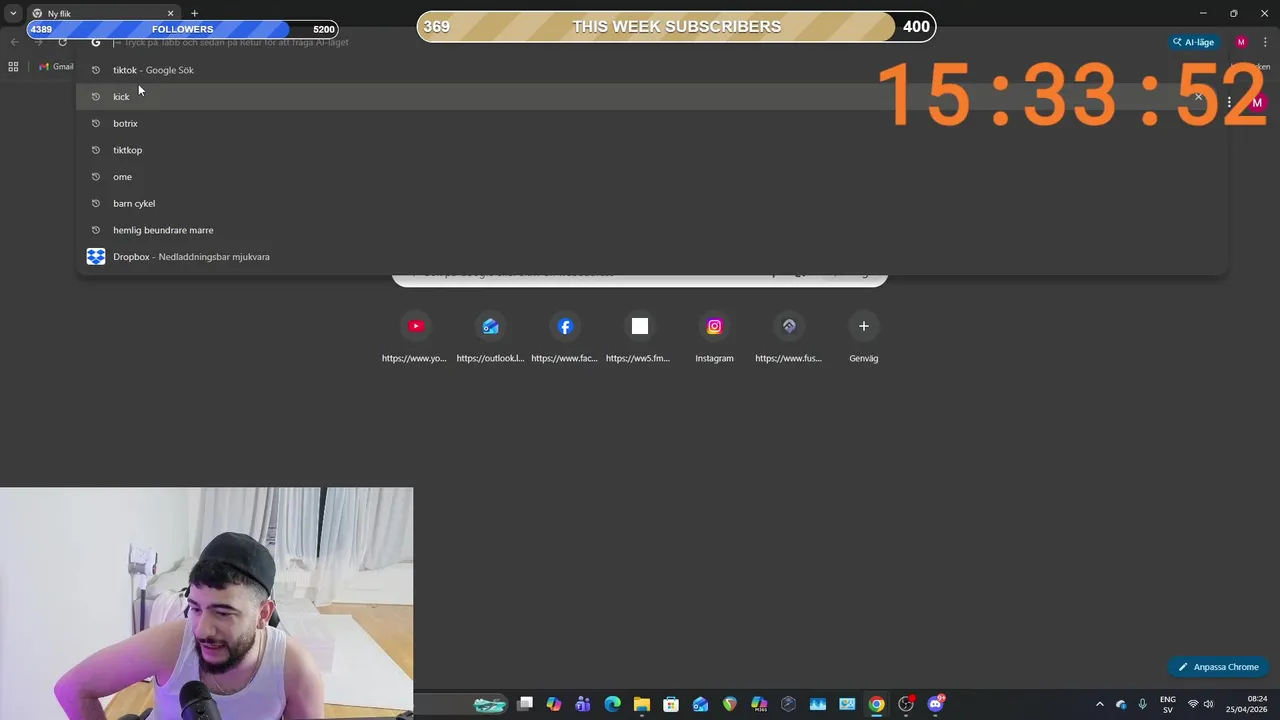This screenshot has width=1280, height=720.
Task: Select the 'tiktkop' history suggestion
Action: click(x=651, y=150)
